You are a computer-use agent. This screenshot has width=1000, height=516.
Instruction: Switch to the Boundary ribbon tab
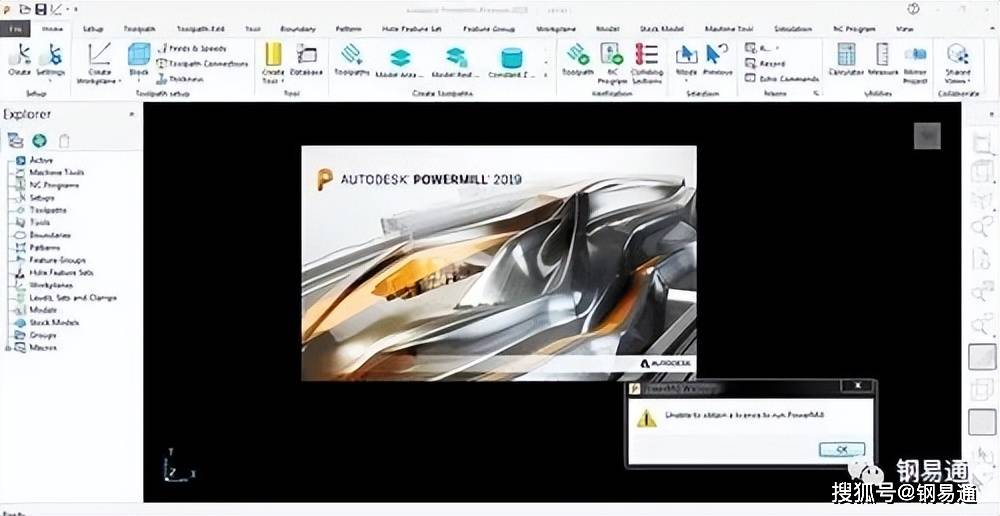pyautogui.click(x=298, y=29)
